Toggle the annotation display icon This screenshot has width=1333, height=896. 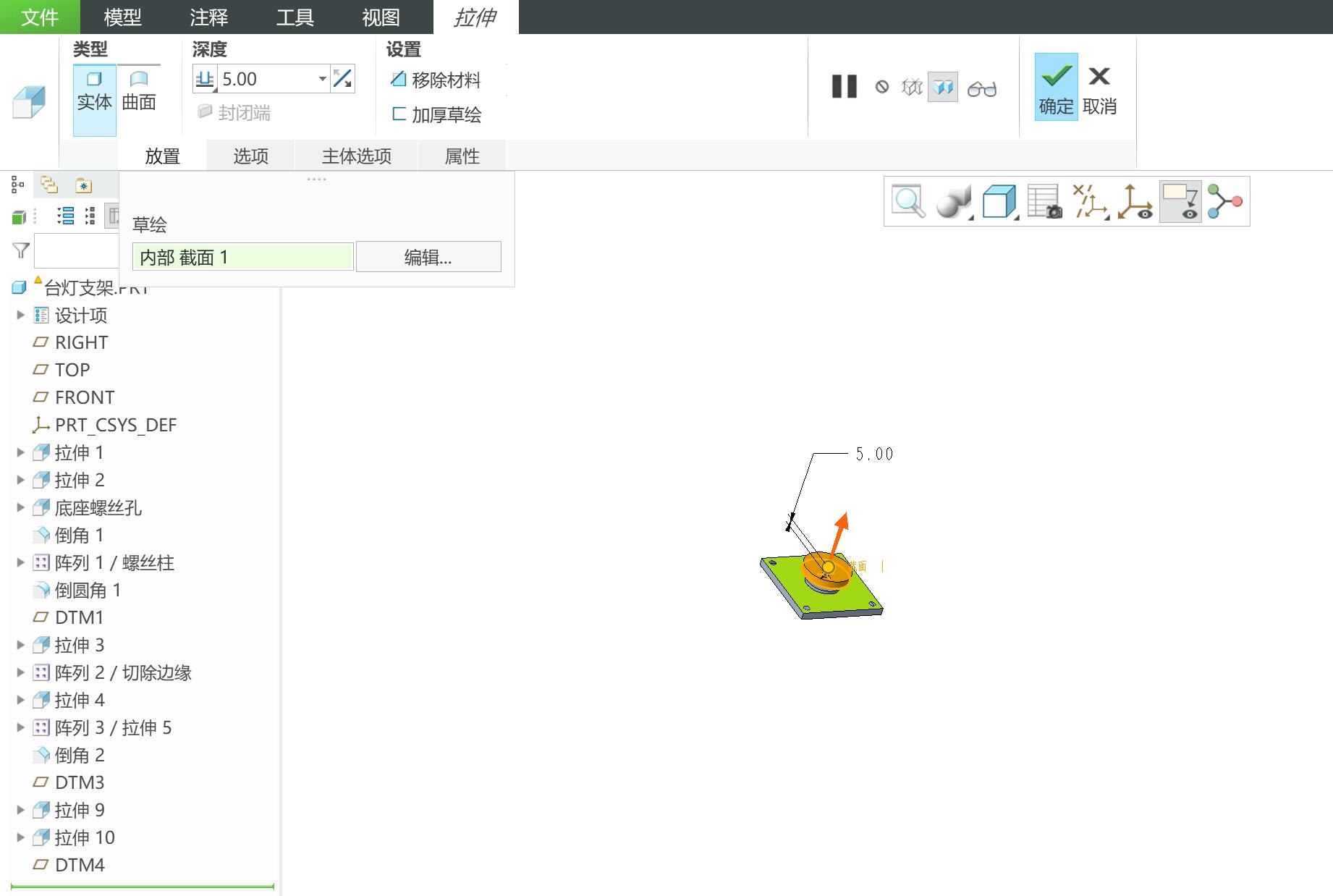click(1180, 201)
